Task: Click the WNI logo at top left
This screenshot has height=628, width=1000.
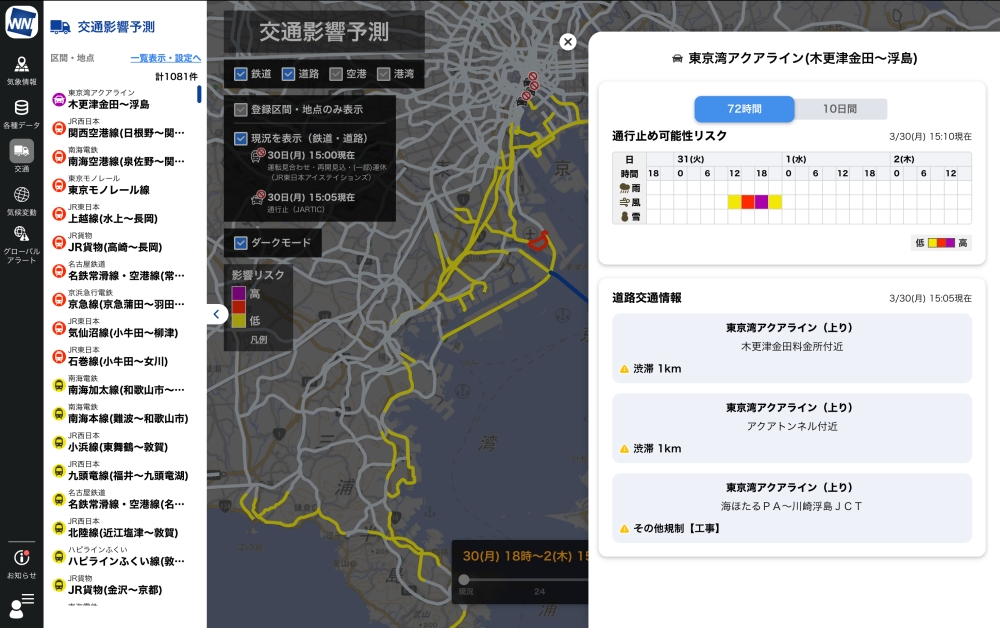Action: pyautogui.click(x=21, y=22)
